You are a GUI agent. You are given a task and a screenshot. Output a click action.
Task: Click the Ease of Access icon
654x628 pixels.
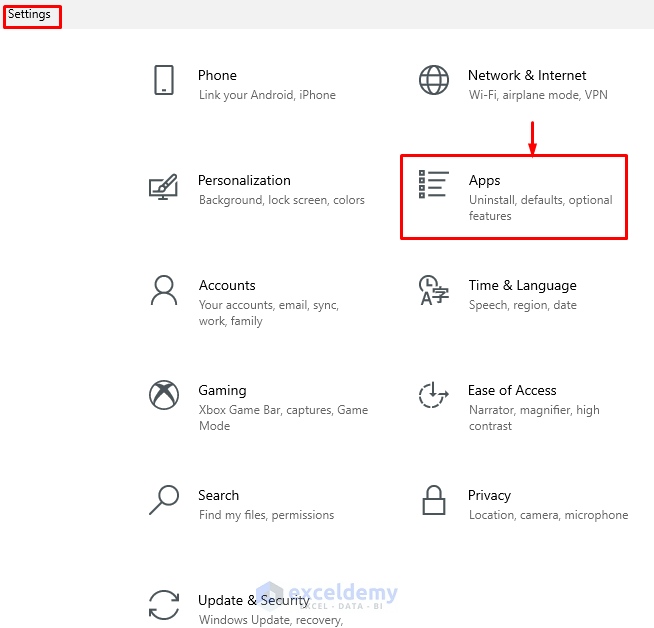(434, 395)
